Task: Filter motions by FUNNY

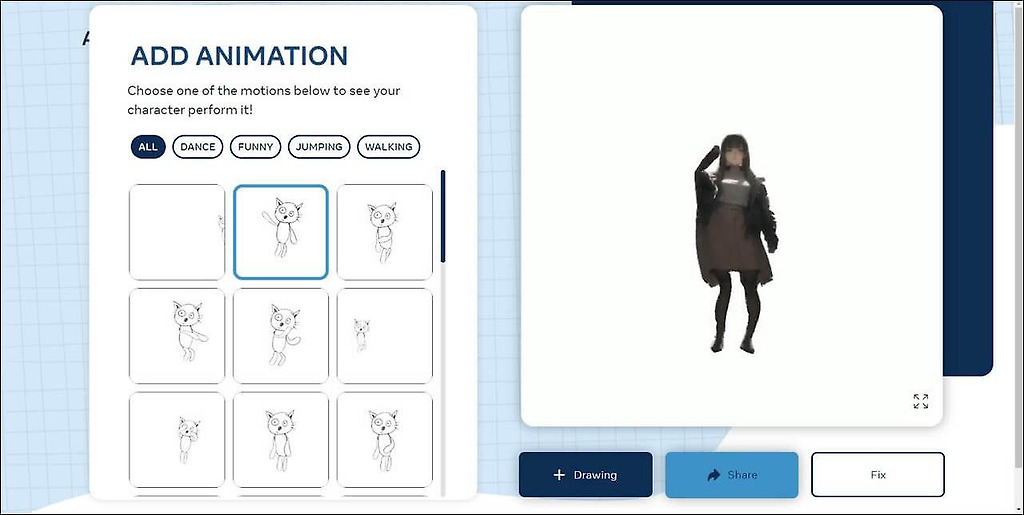Action: (255, 147)
